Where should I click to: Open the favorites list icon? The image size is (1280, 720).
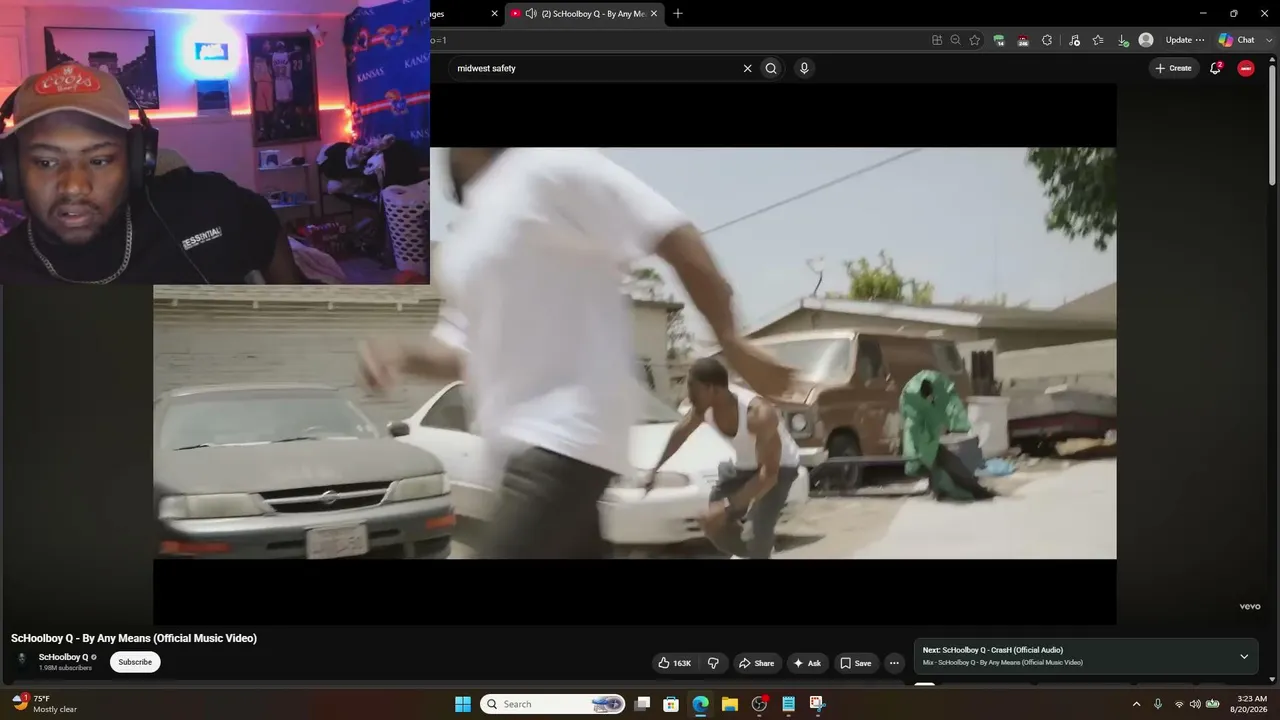pyautogui.click(x=1098, y=40)
